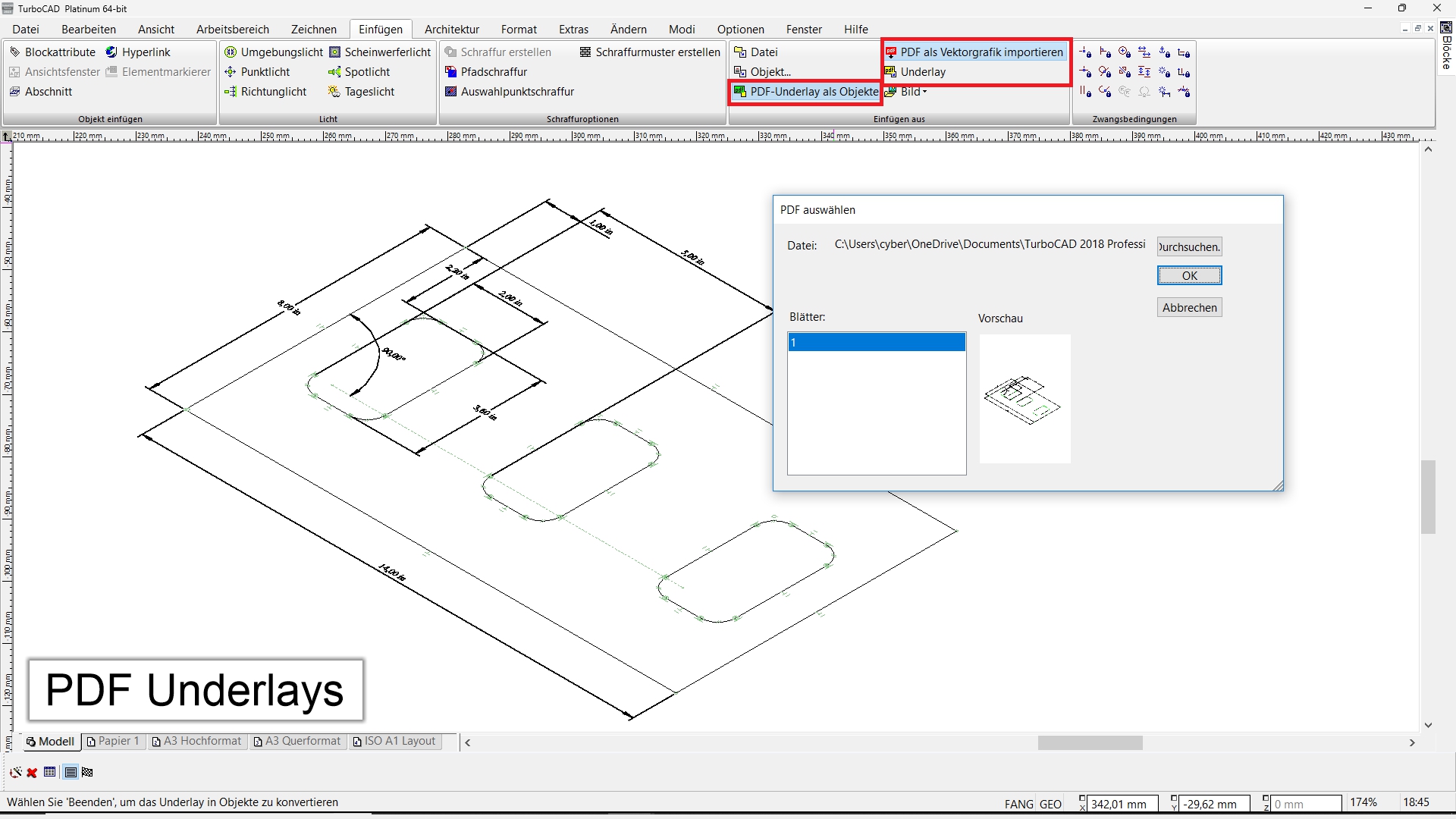The height and width of the screenshot is (819, 1456).
Task: Switch to the ISO A1 Layout tab
Action: pyautogui.click(x=394, y=742)
